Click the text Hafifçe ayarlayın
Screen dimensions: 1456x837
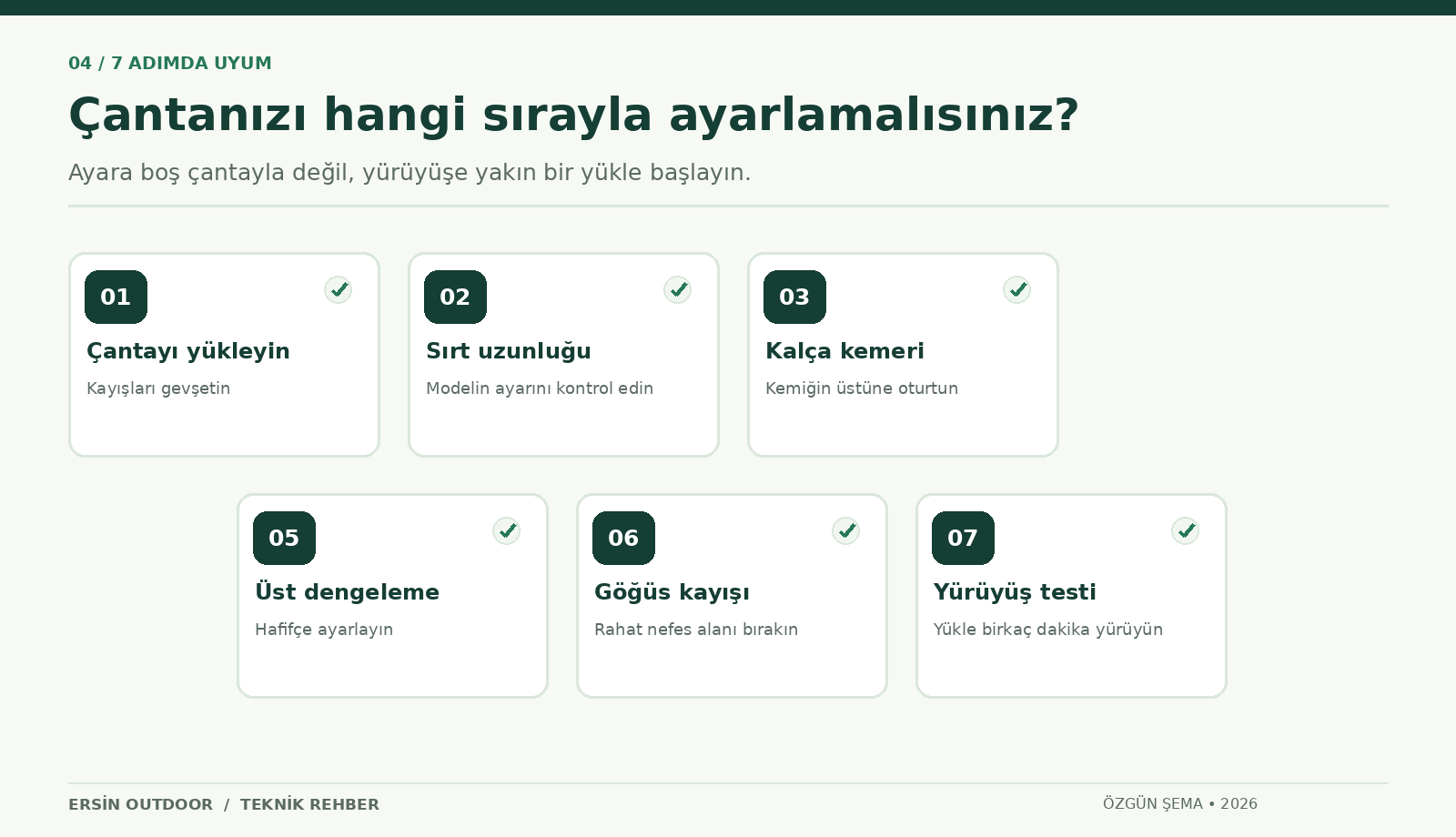(324, 630)
